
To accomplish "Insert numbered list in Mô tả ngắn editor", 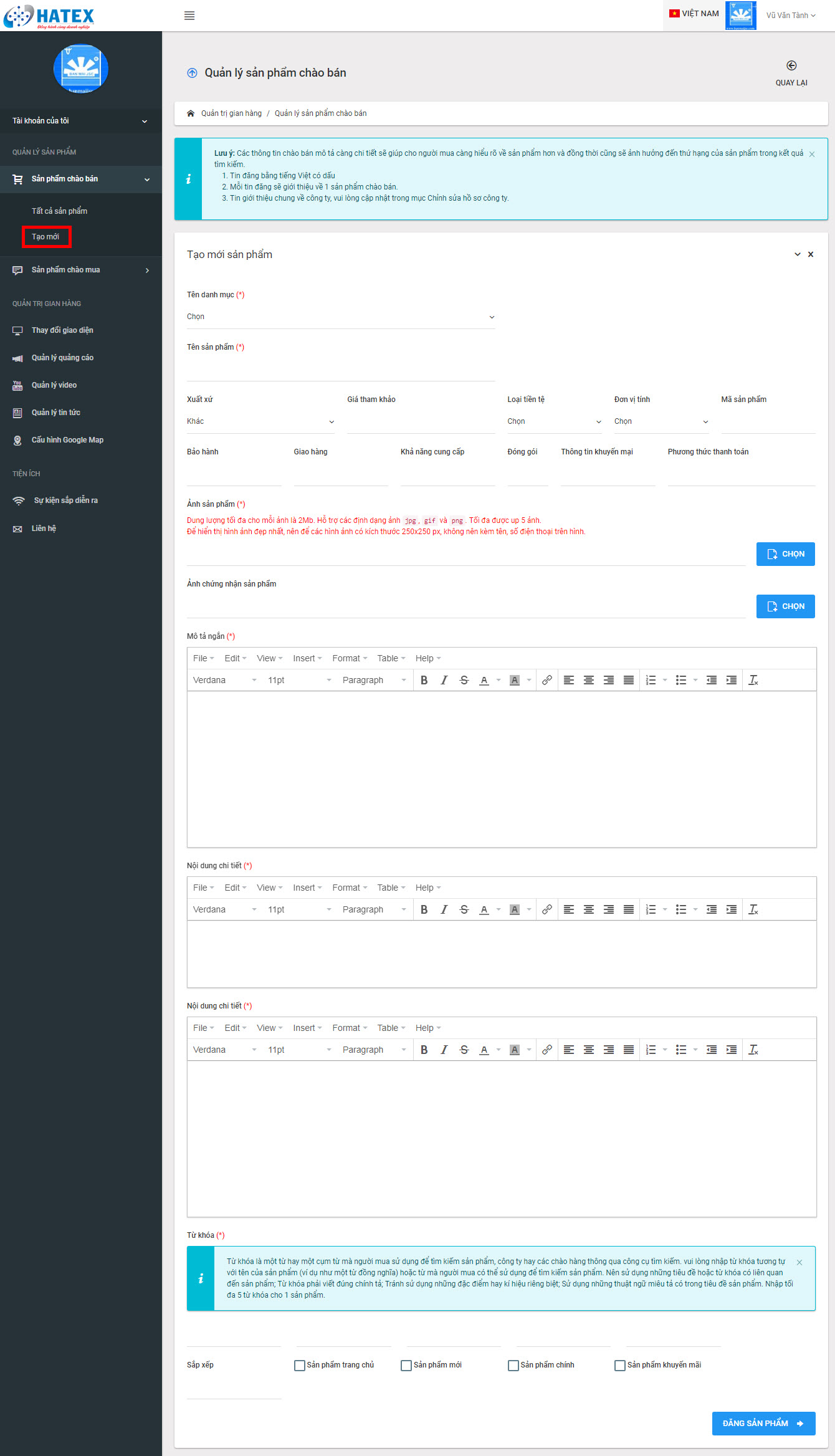I will pyautogui.click(x=651, y=680).
